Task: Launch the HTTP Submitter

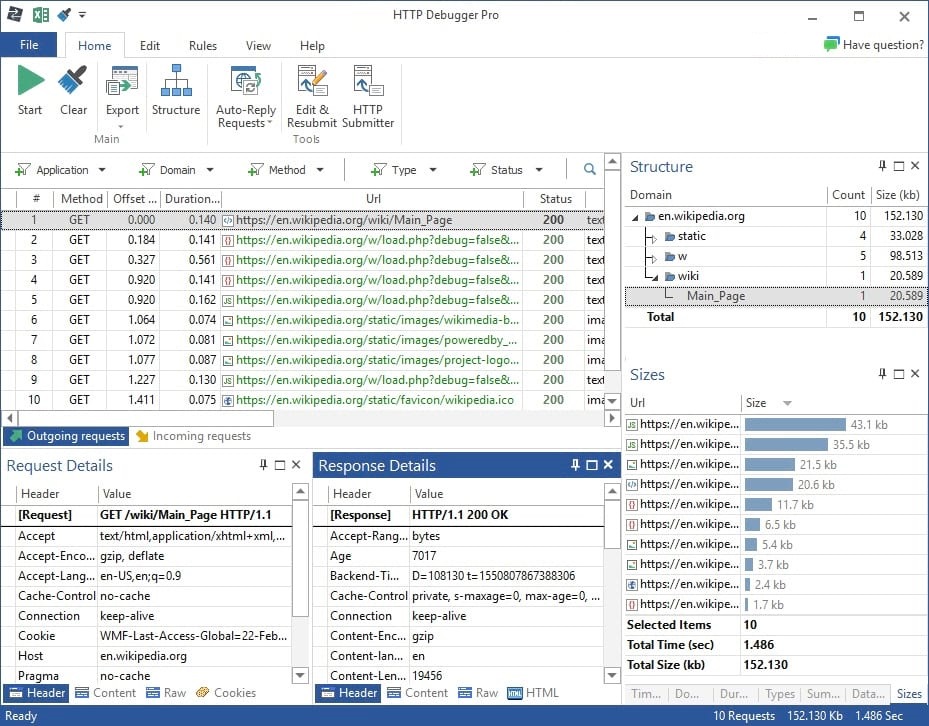Action: (368, 97)
